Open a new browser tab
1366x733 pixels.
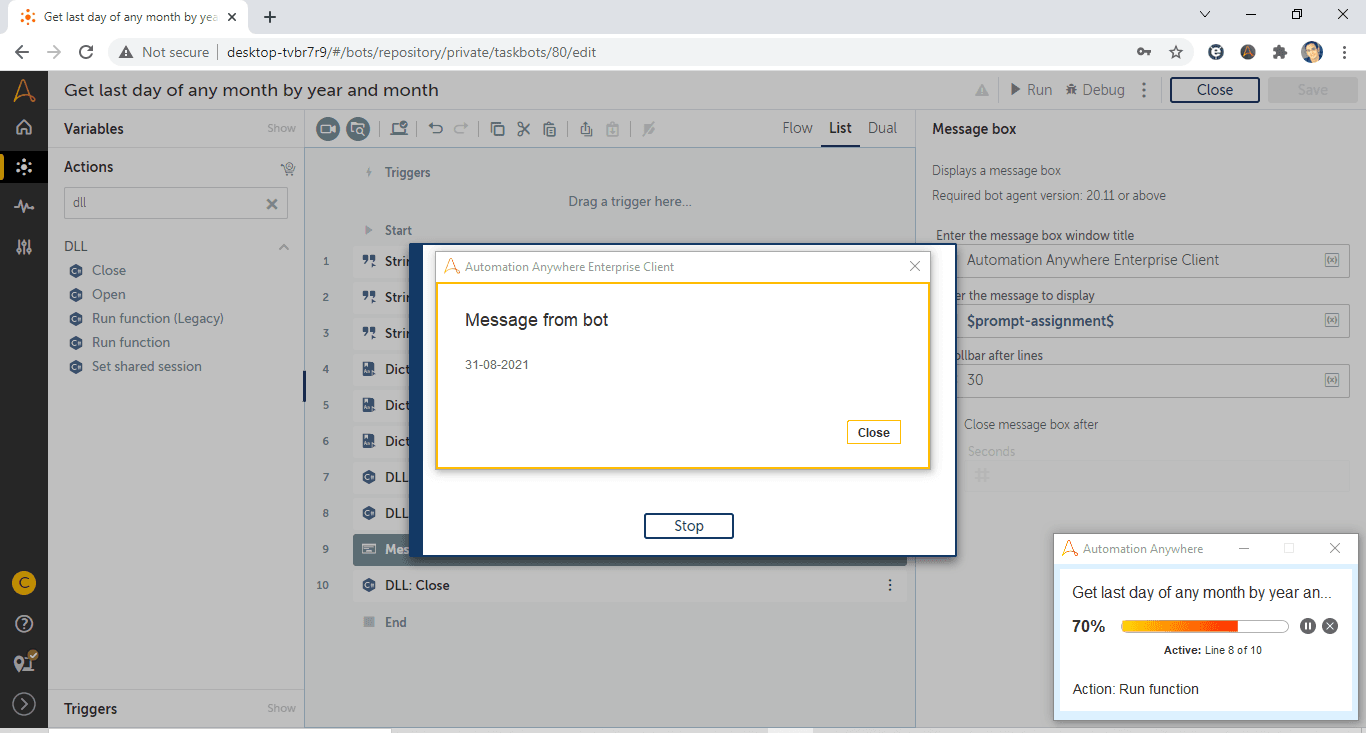270,16
